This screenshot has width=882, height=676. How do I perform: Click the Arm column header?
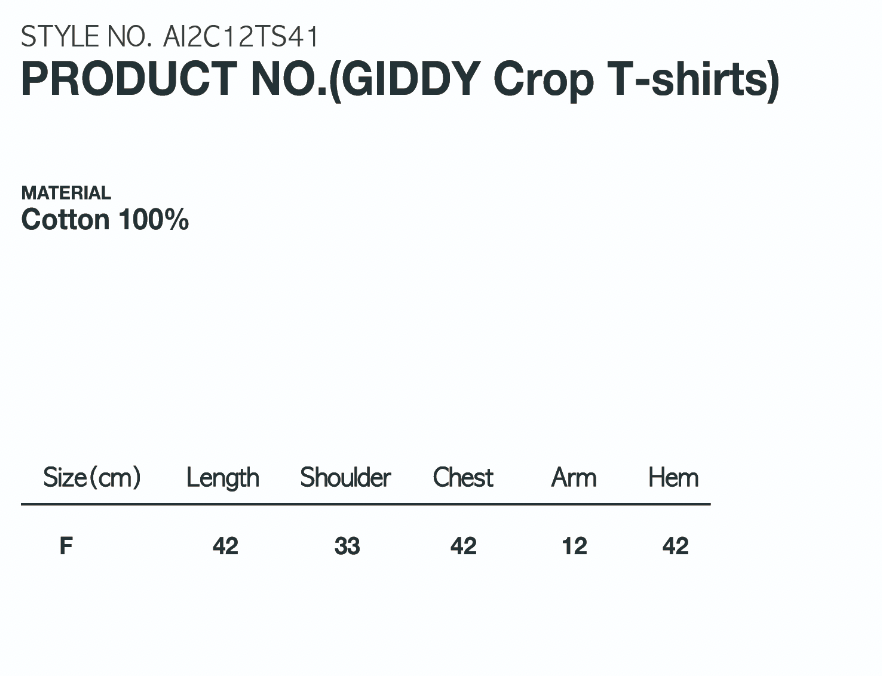click(x=574, y=477)
